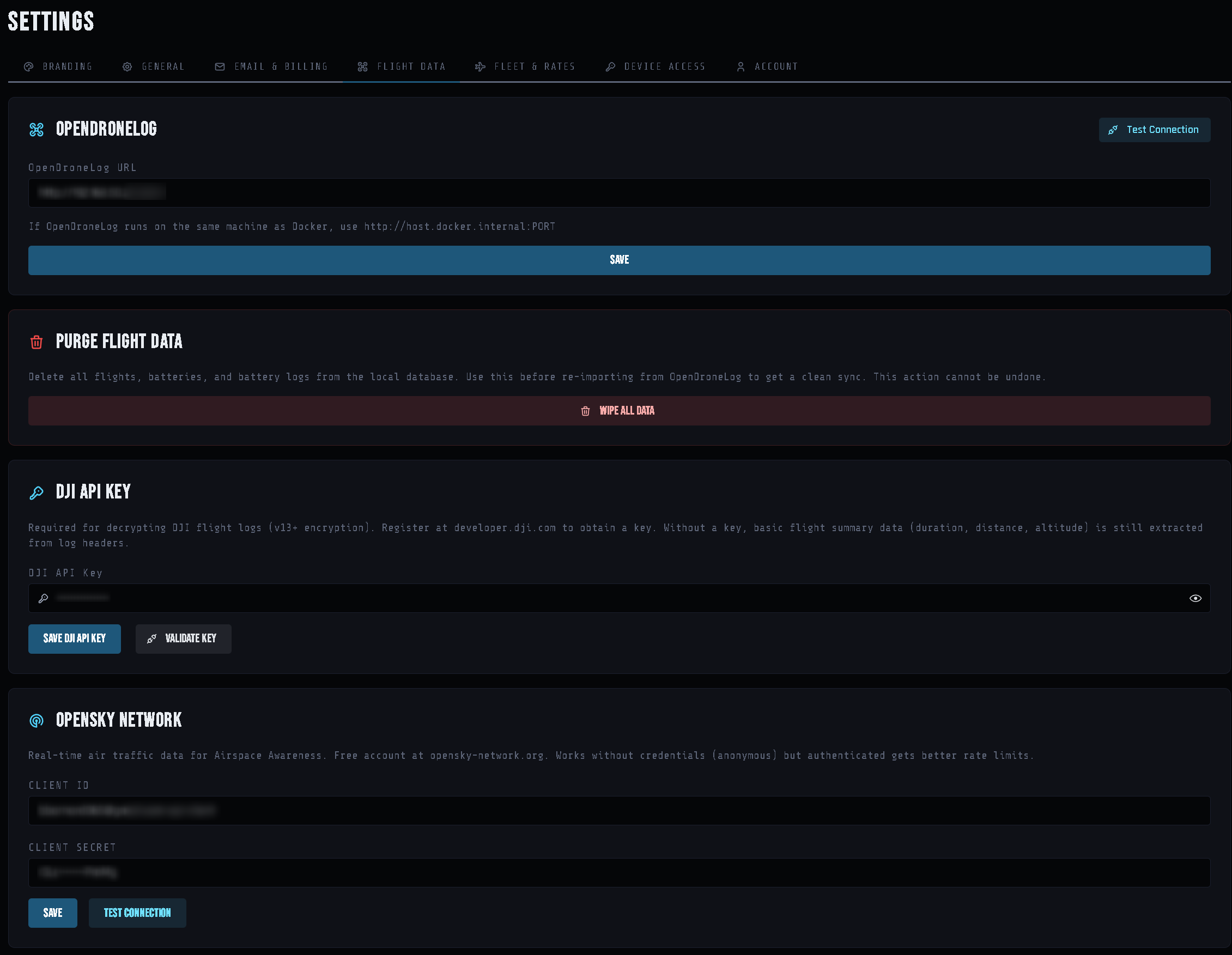Click the Fleet & Rates plane icon

coord(480,66)
